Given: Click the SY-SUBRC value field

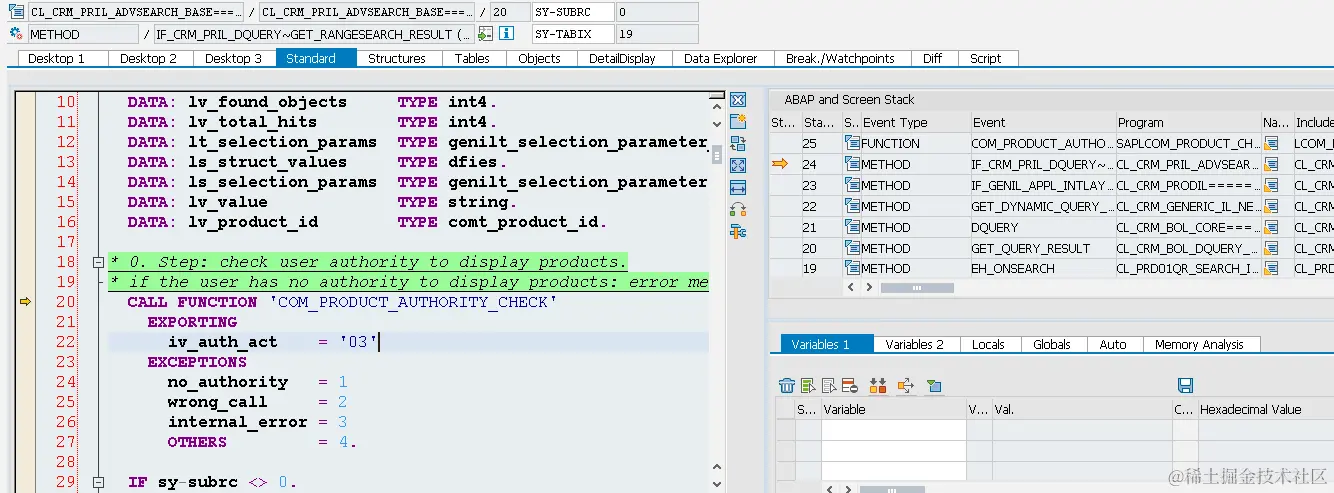Looking at the screenshot, I should 655,12.
